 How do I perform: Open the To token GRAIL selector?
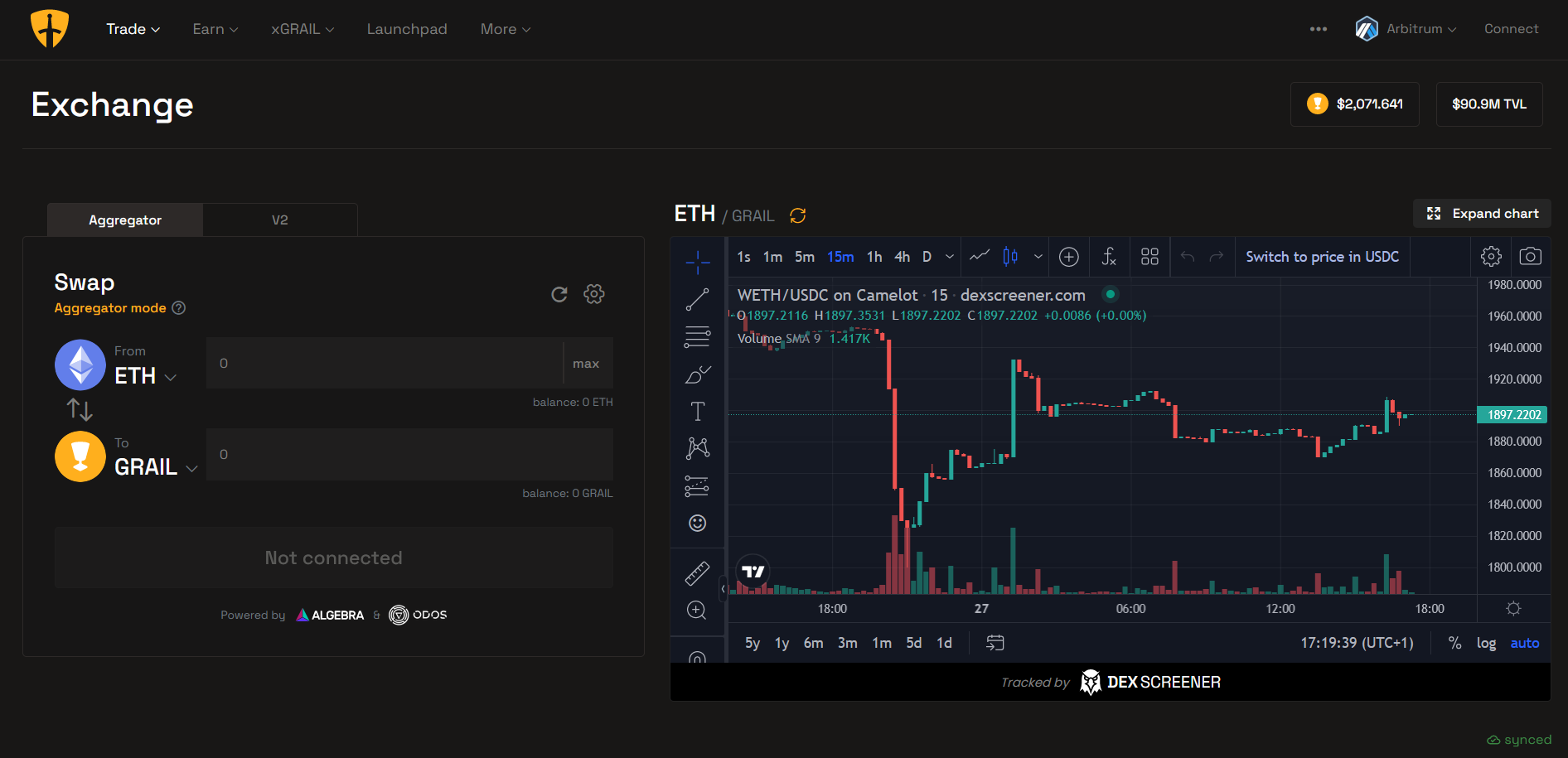[x=156, y=467]
